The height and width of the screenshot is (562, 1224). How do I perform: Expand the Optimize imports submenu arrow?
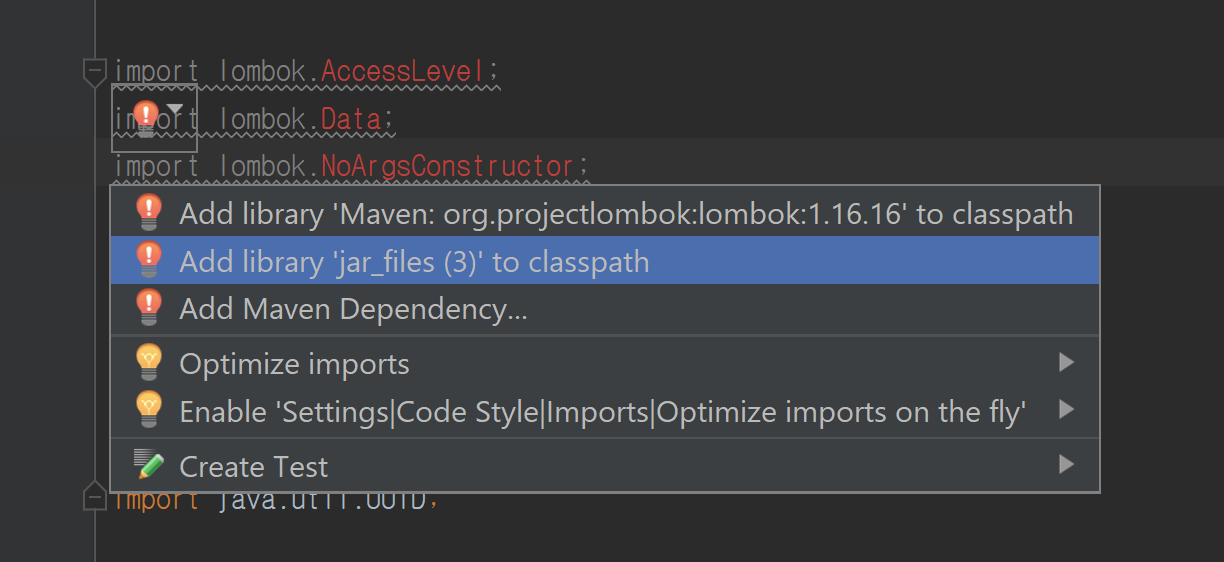[1066, 362]
